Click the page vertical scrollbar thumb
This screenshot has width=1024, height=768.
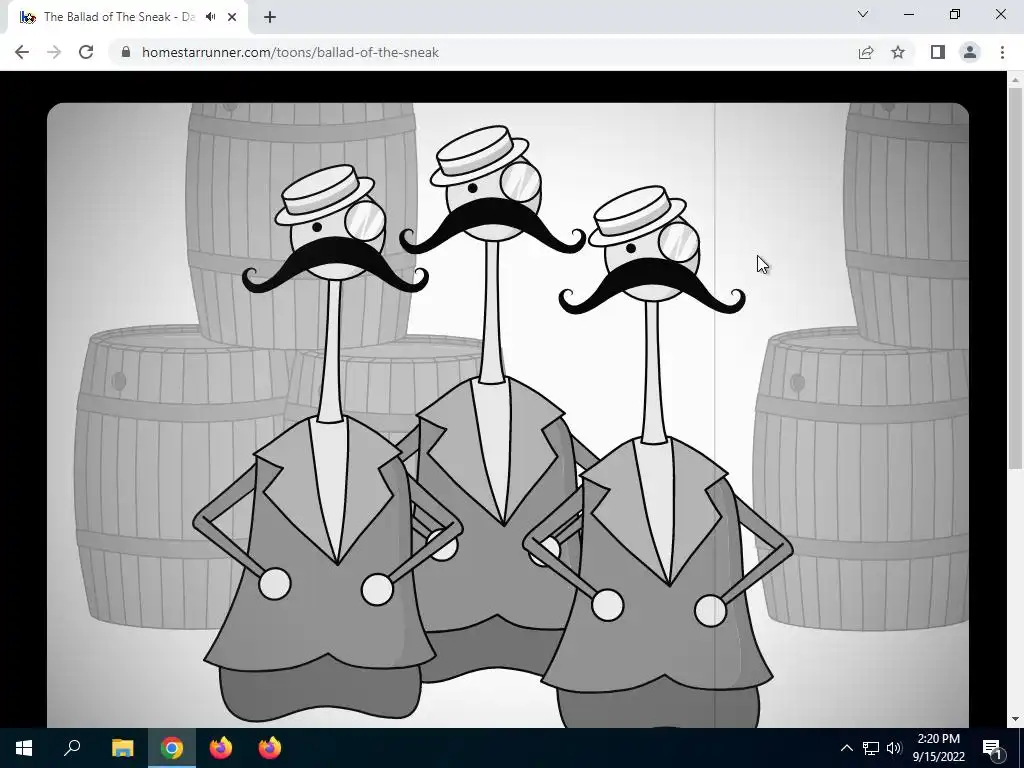[x=1015, y=278]
